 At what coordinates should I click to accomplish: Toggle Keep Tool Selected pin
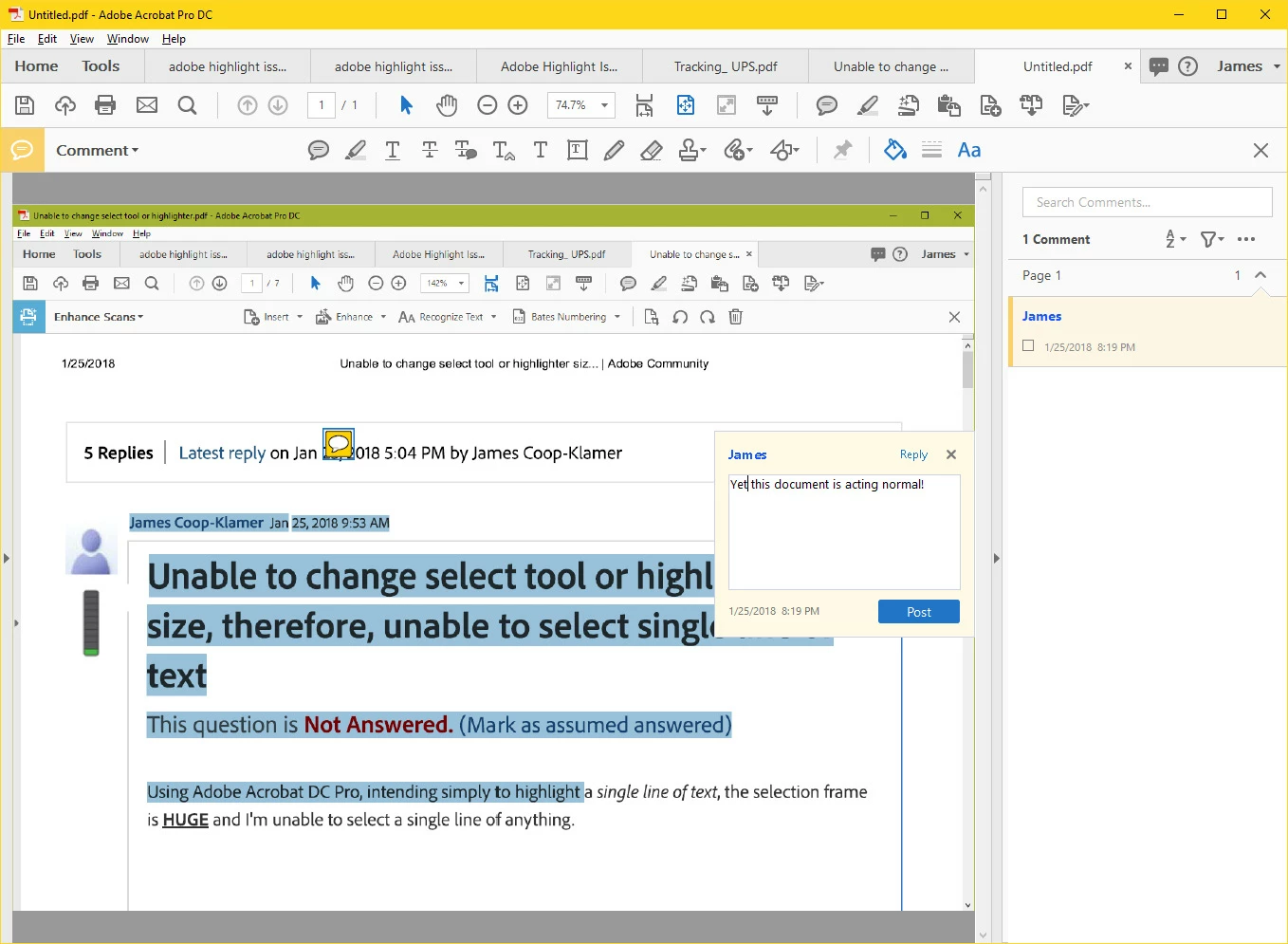point(842,150)
